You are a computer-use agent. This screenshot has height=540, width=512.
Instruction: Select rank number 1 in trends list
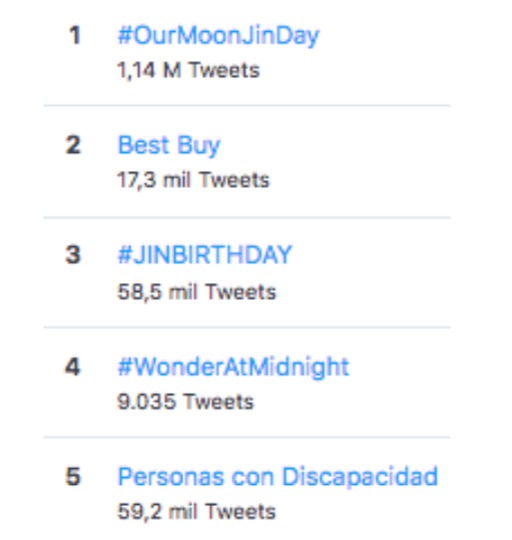point(75,35)
